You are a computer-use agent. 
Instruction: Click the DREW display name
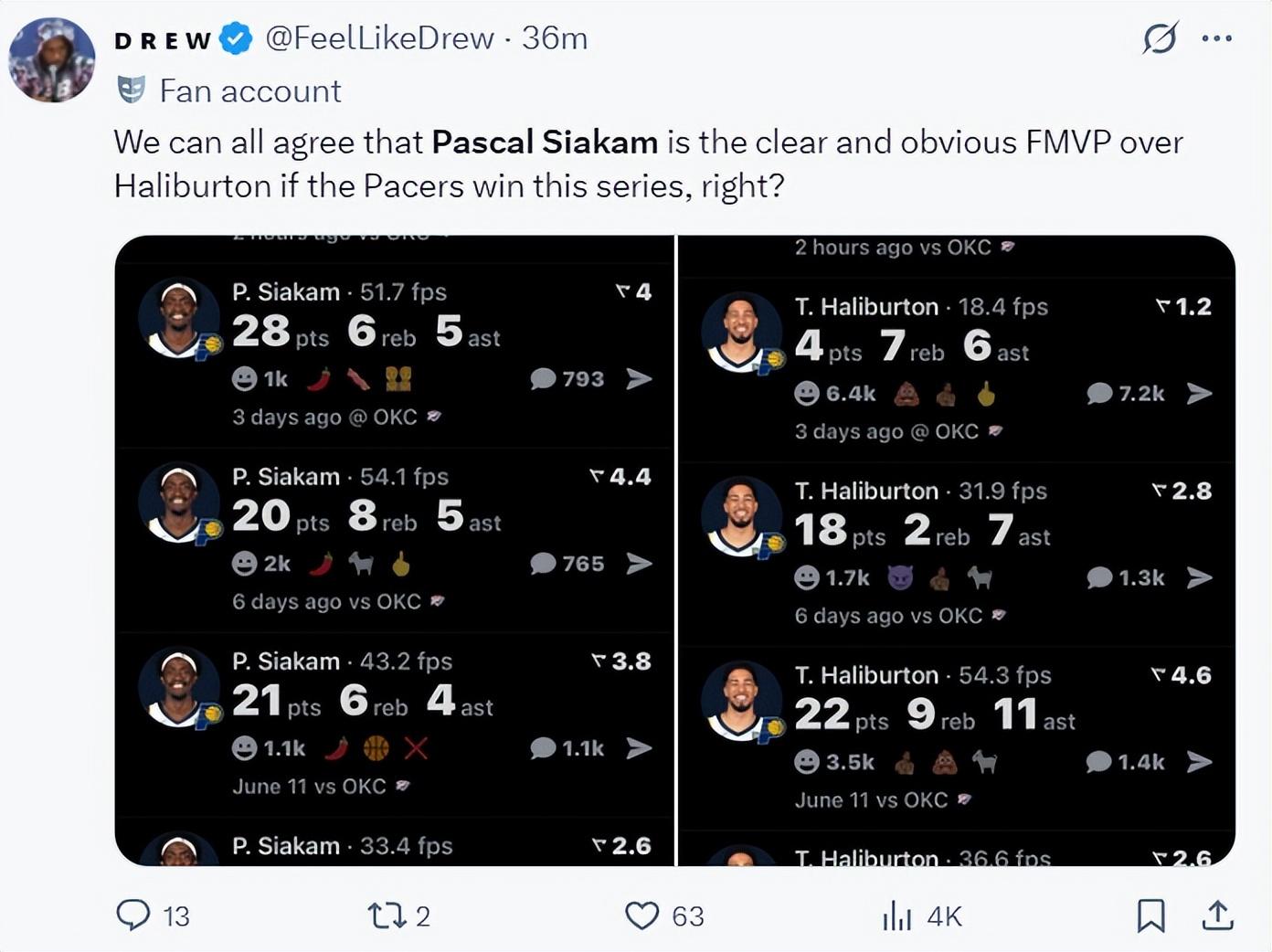(163, 40)
